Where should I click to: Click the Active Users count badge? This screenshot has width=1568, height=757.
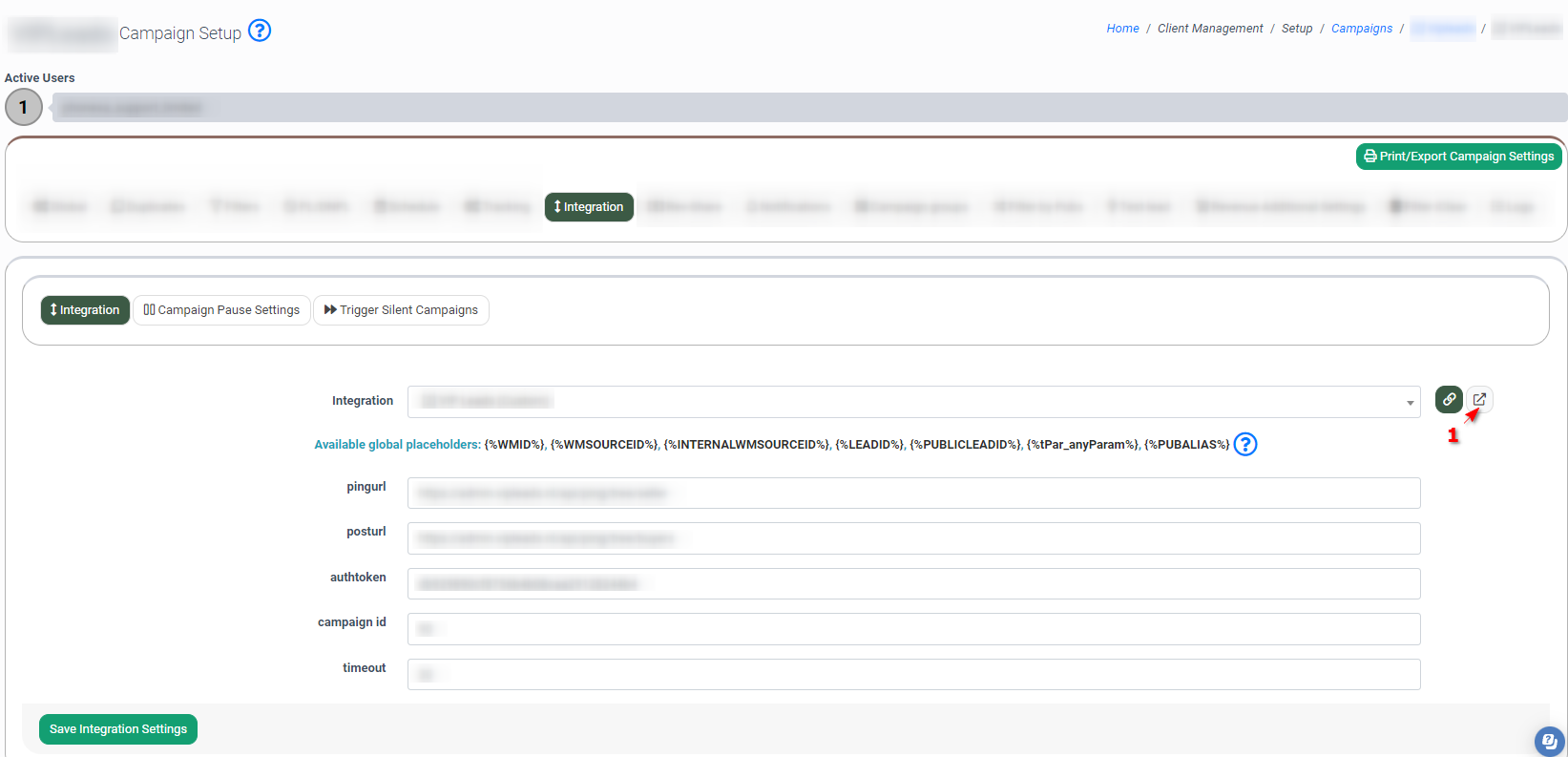pyautogui.click(x=24, y=107)
